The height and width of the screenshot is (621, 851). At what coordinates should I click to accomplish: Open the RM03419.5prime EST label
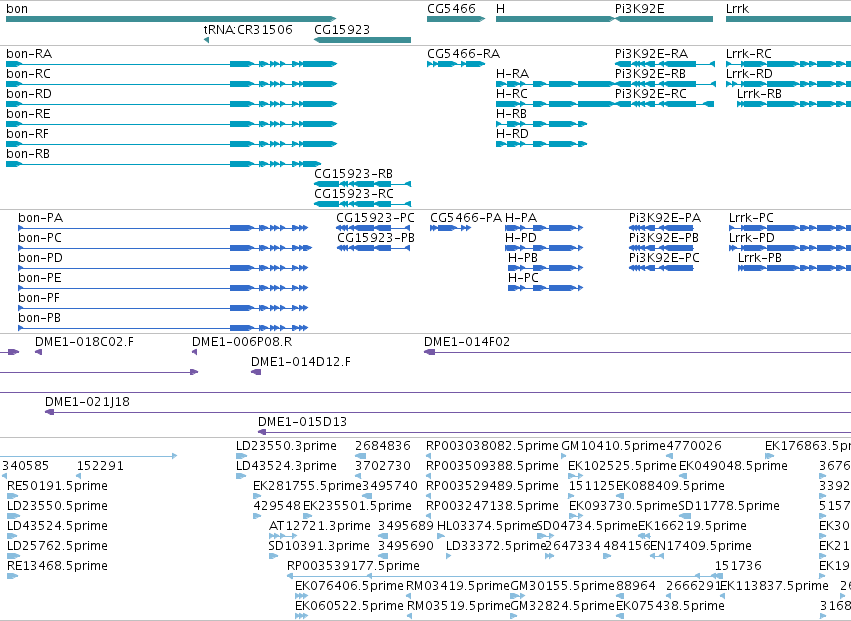pyautogui.click(x=459, y=586)
